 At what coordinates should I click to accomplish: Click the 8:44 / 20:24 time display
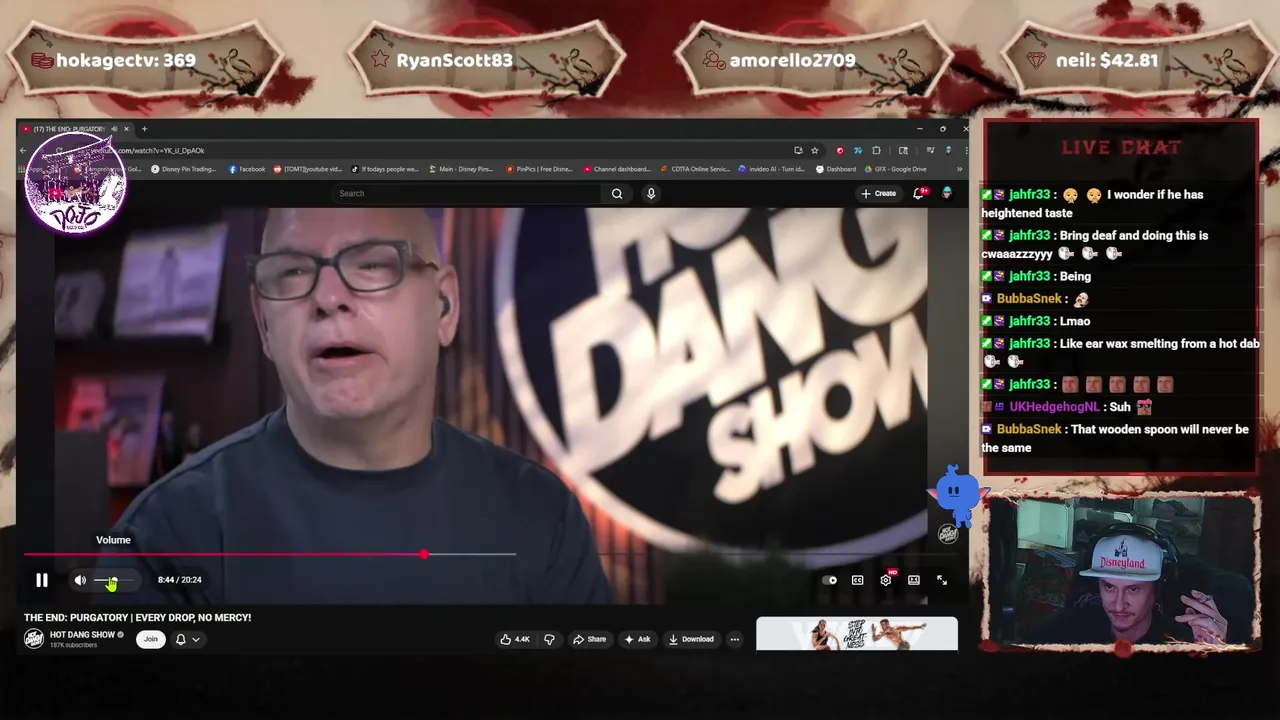180,580
